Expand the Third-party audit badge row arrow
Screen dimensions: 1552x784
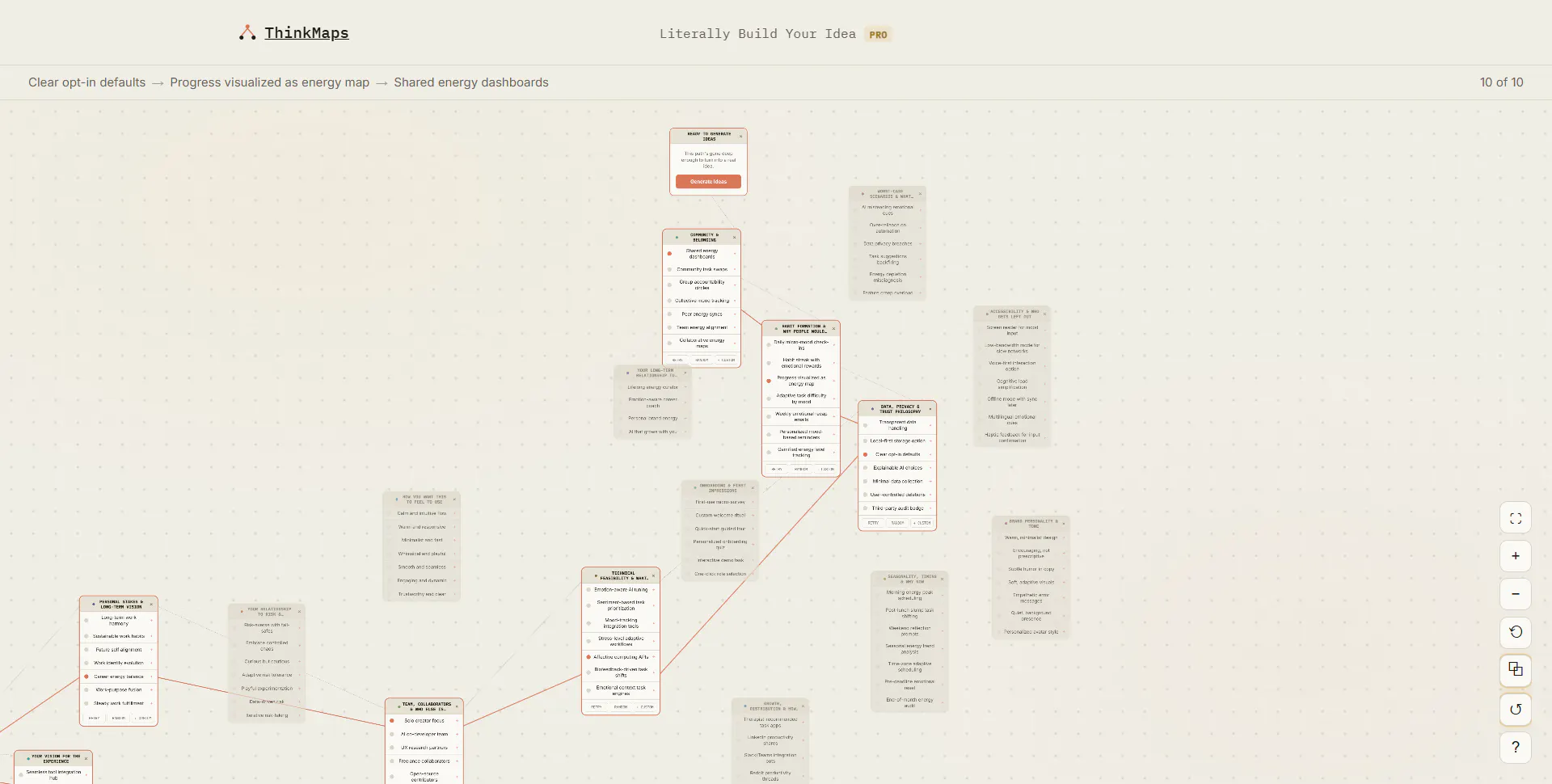(930, 508)
